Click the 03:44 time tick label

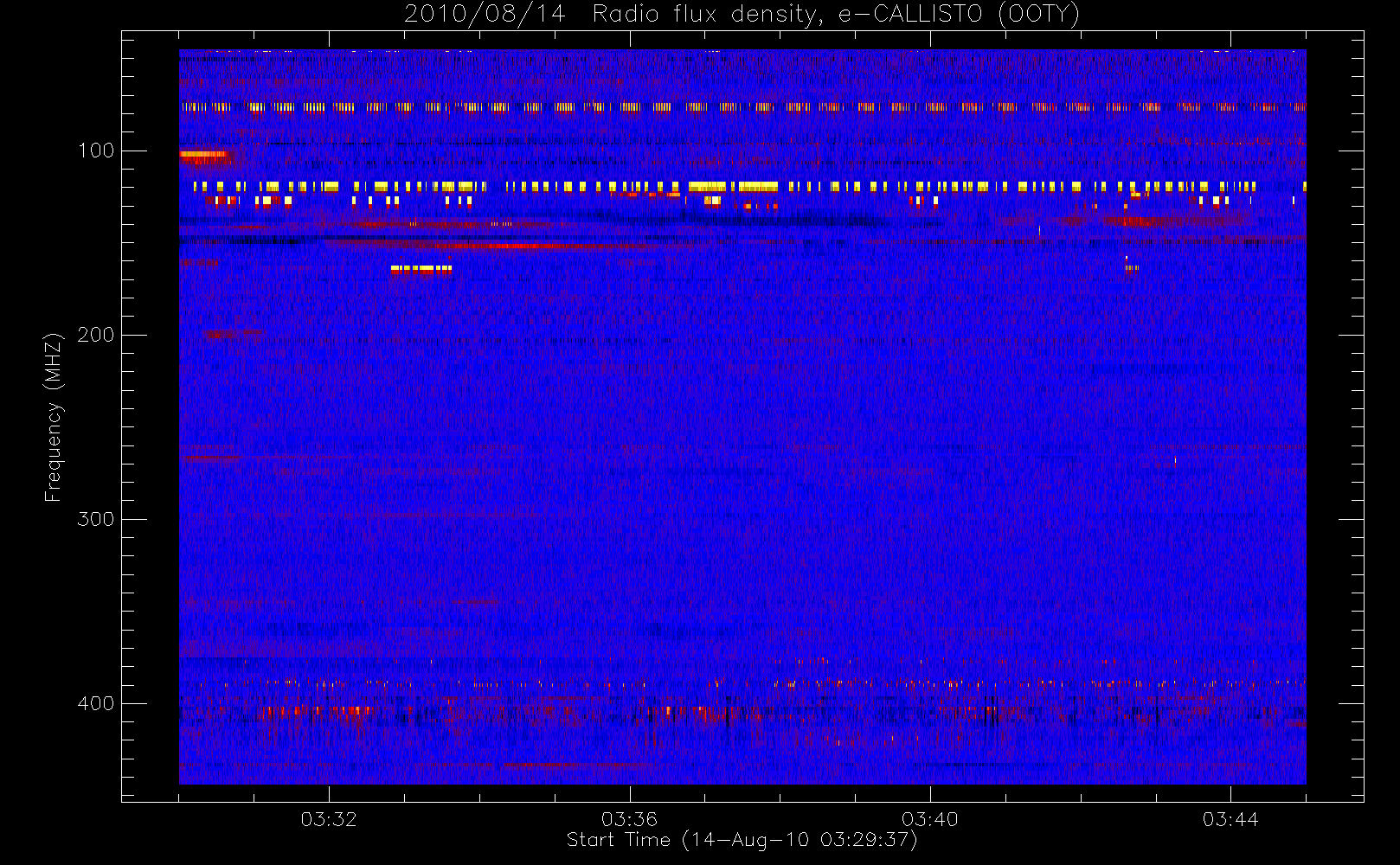[x=1230, y=819]
